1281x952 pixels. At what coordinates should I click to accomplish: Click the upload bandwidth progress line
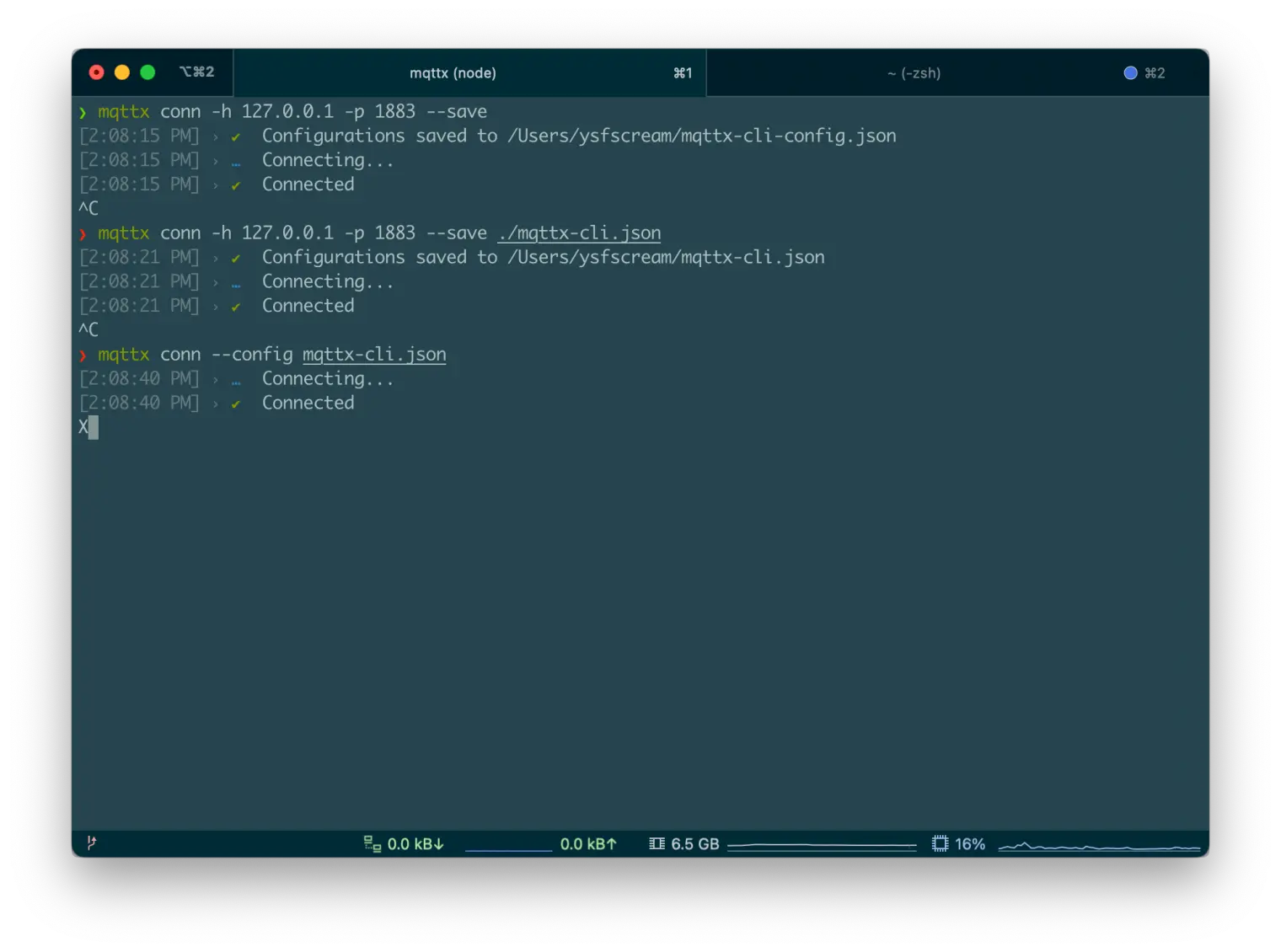[508, 849]
